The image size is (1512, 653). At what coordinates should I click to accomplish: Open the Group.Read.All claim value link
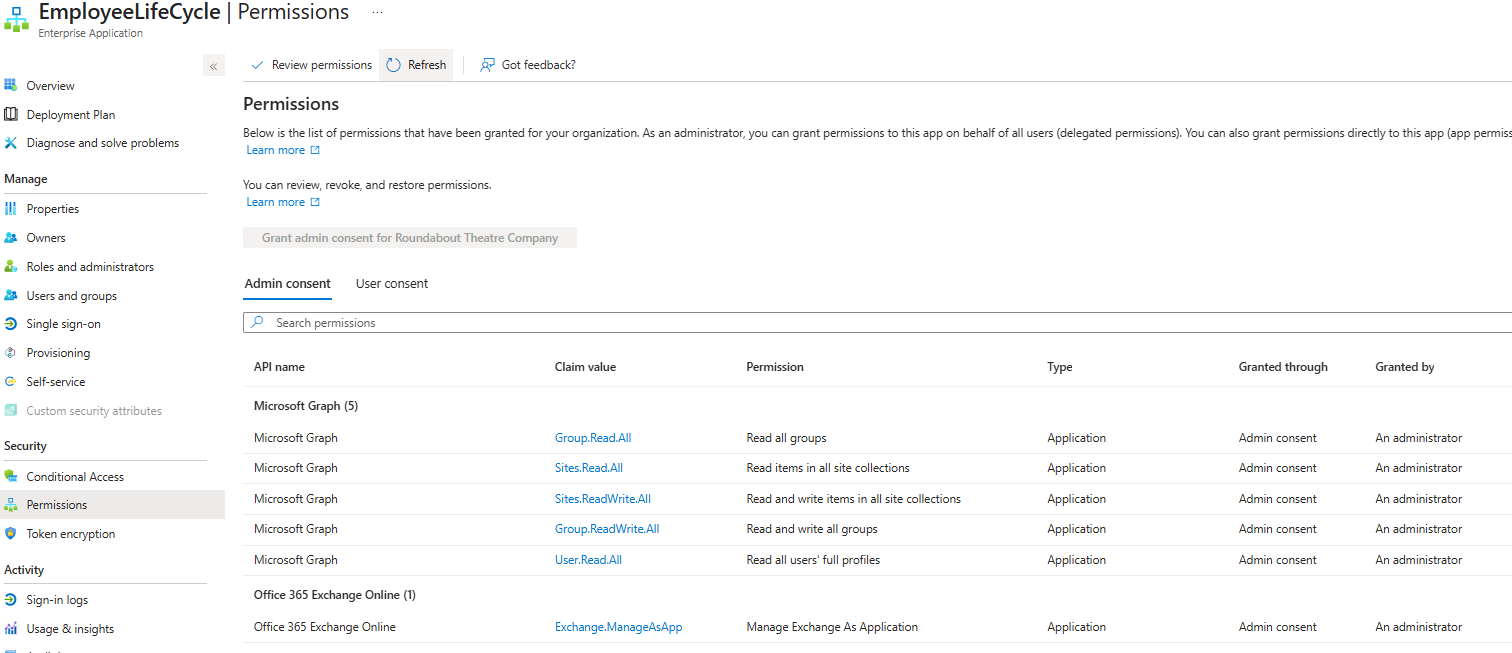pyautogui.click(x=593, y=438)
